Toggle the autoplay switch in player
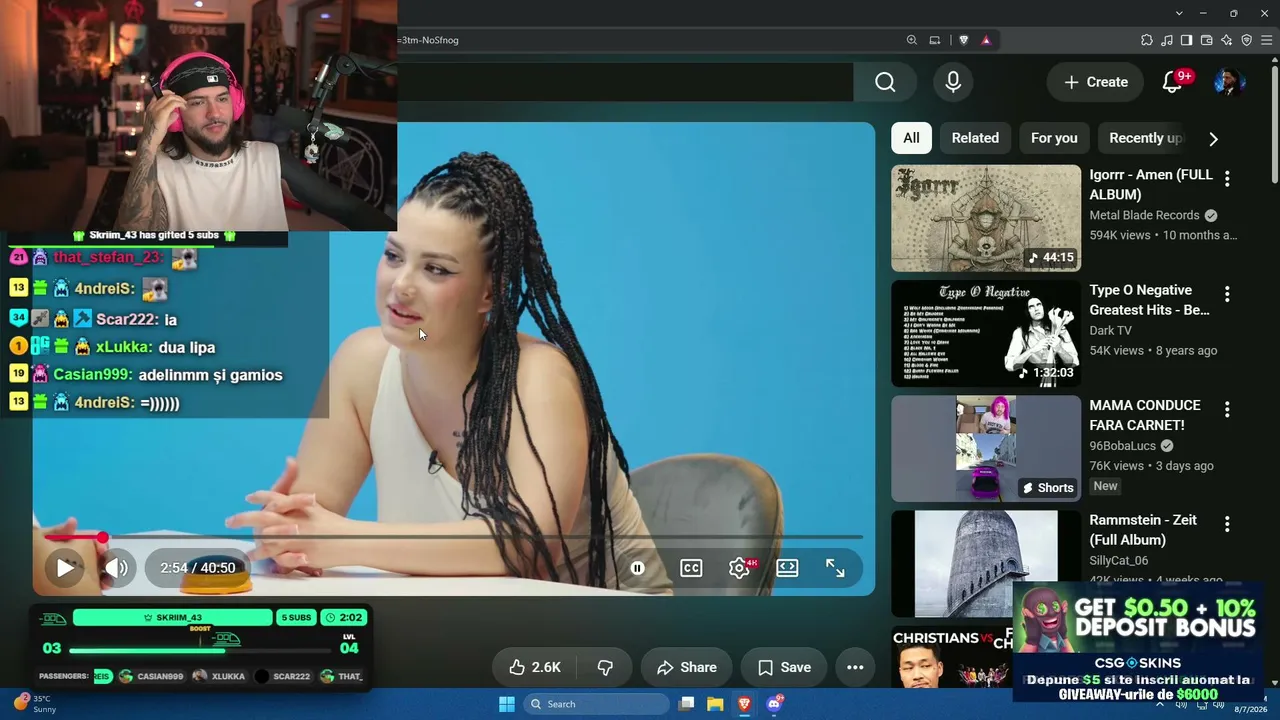The height and width of the screenshot is (720, 1280). tap(637, 568)
